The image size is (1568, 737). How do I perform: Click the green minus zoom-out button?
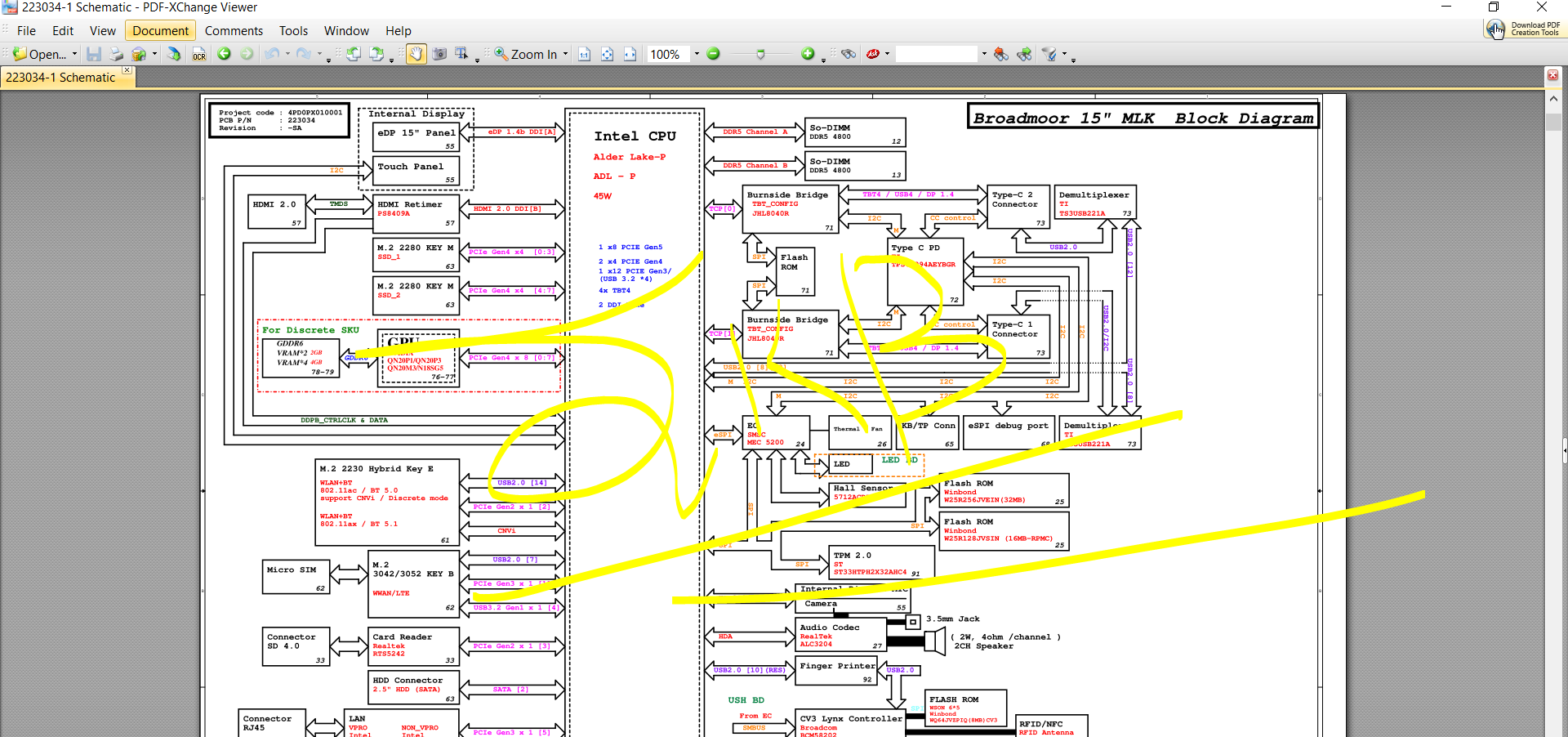point(713,54)
